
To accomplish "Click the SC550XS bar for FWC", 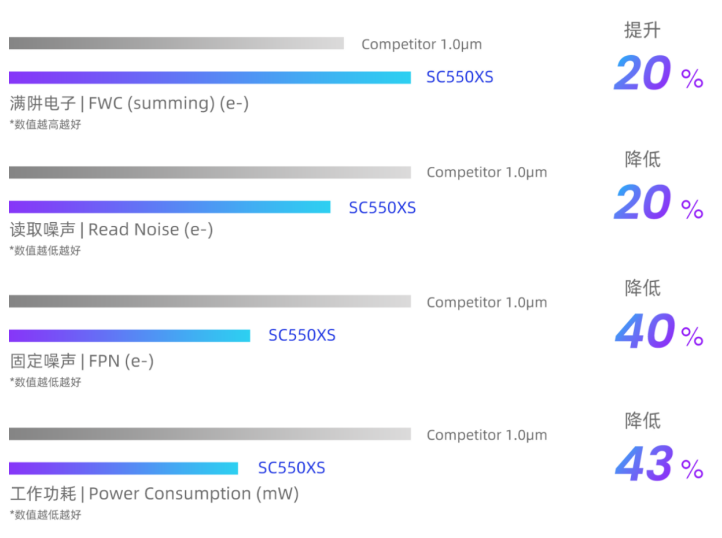I will point(210,77).
